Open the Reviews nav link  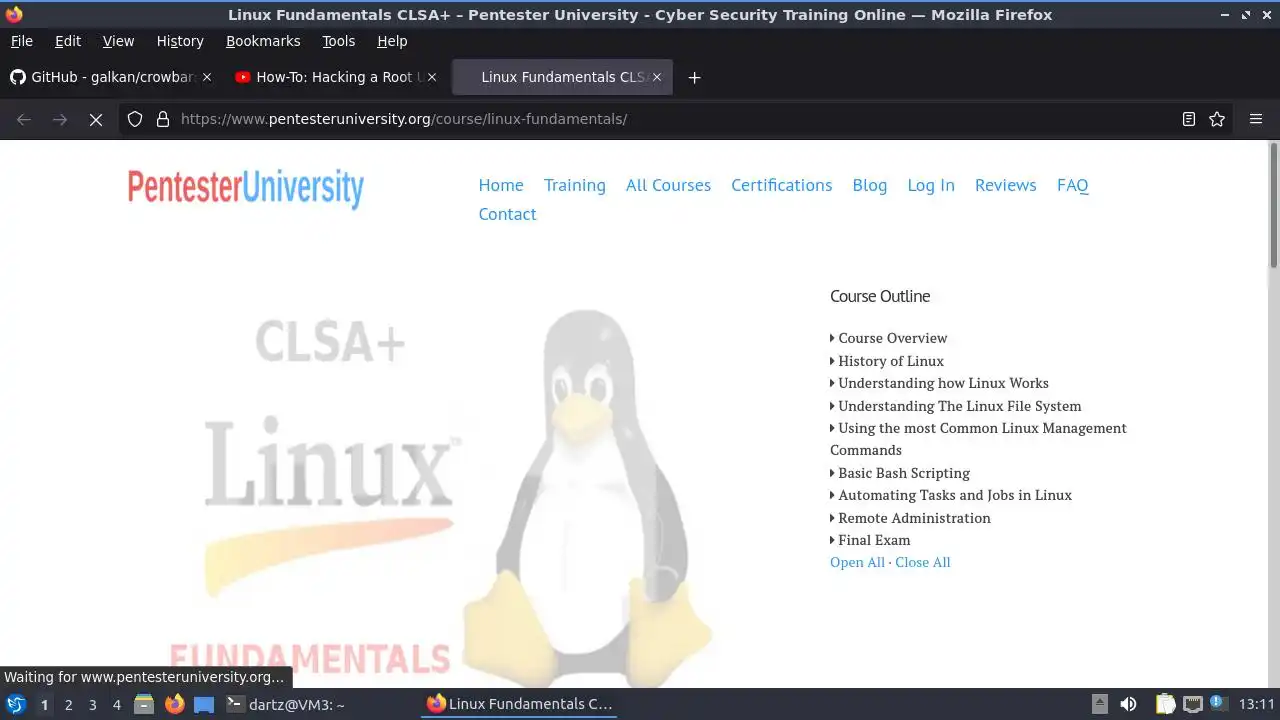click(1006, 185)
